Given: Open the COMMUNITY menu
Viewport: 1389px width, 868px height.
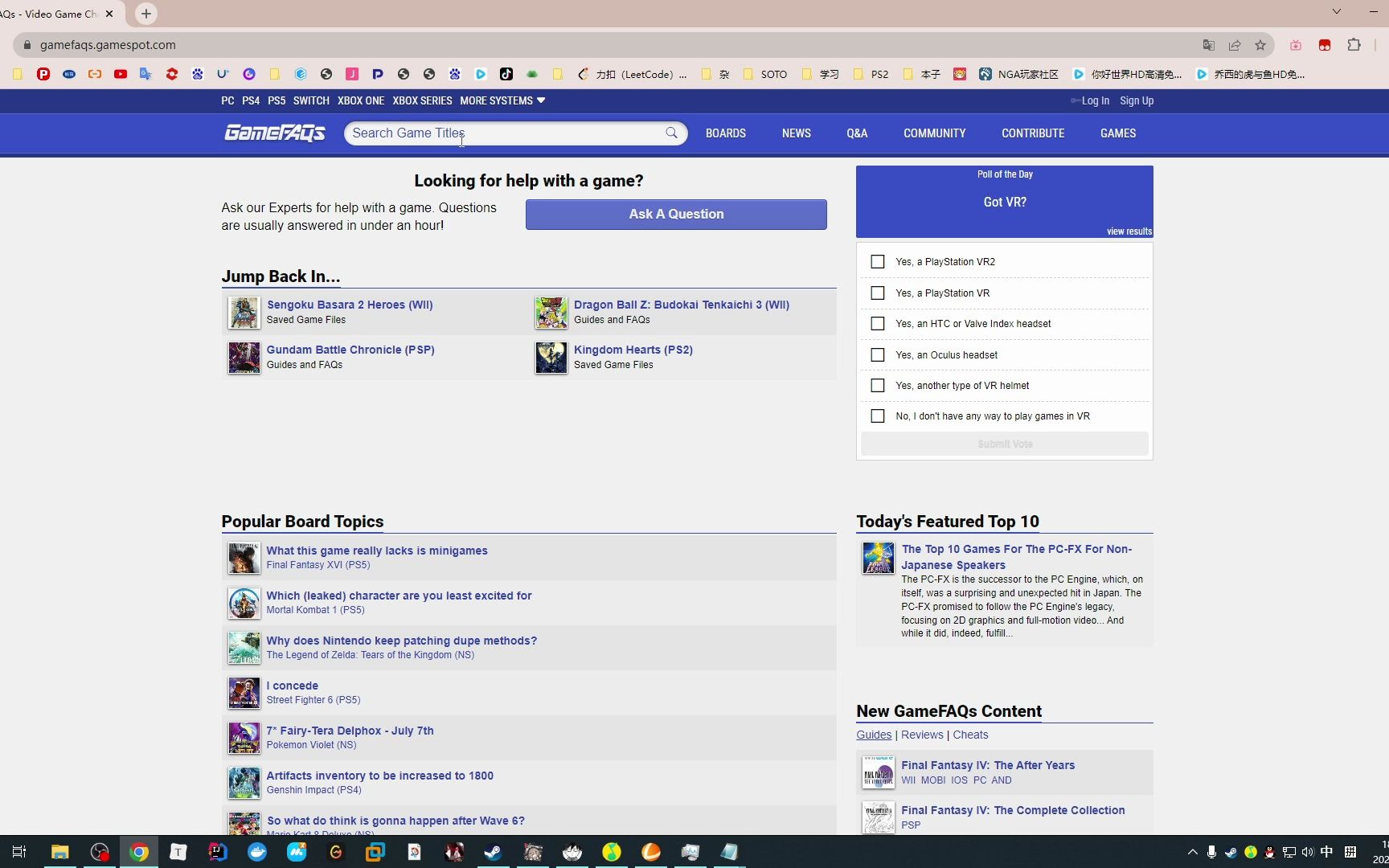Looking at the screenshot, I should [935, 133].
